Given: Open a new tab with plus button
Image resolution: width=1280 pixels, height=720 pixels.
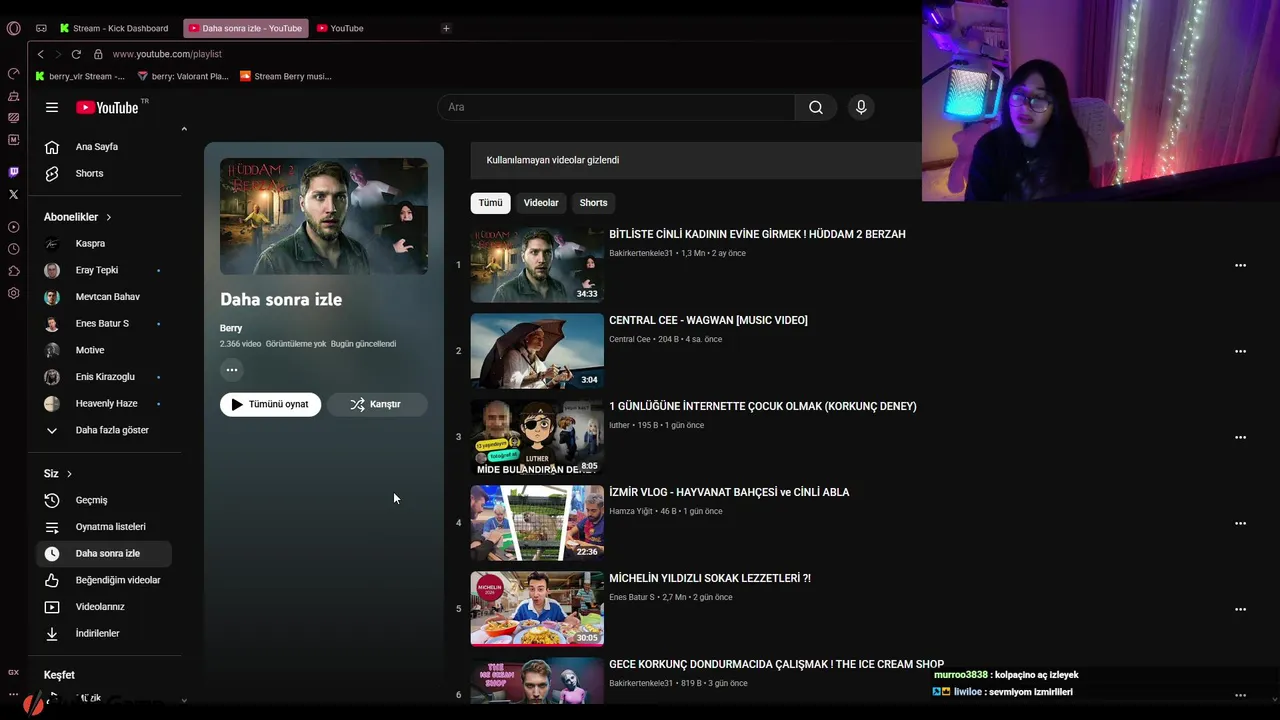Looking at the screenshot, I should coord(446,28).
